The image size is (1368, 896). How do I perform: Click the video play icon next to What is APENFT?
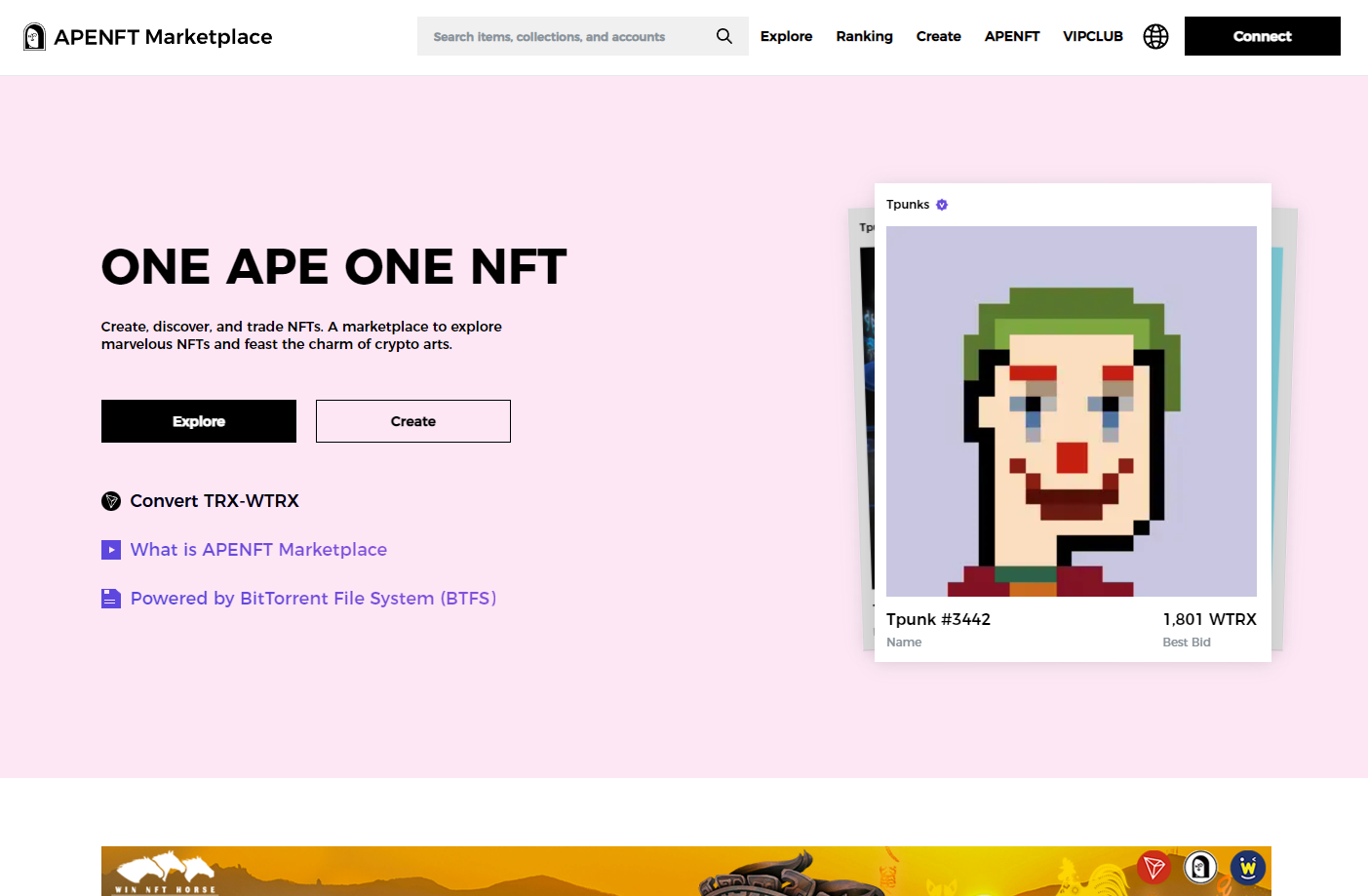111,550
